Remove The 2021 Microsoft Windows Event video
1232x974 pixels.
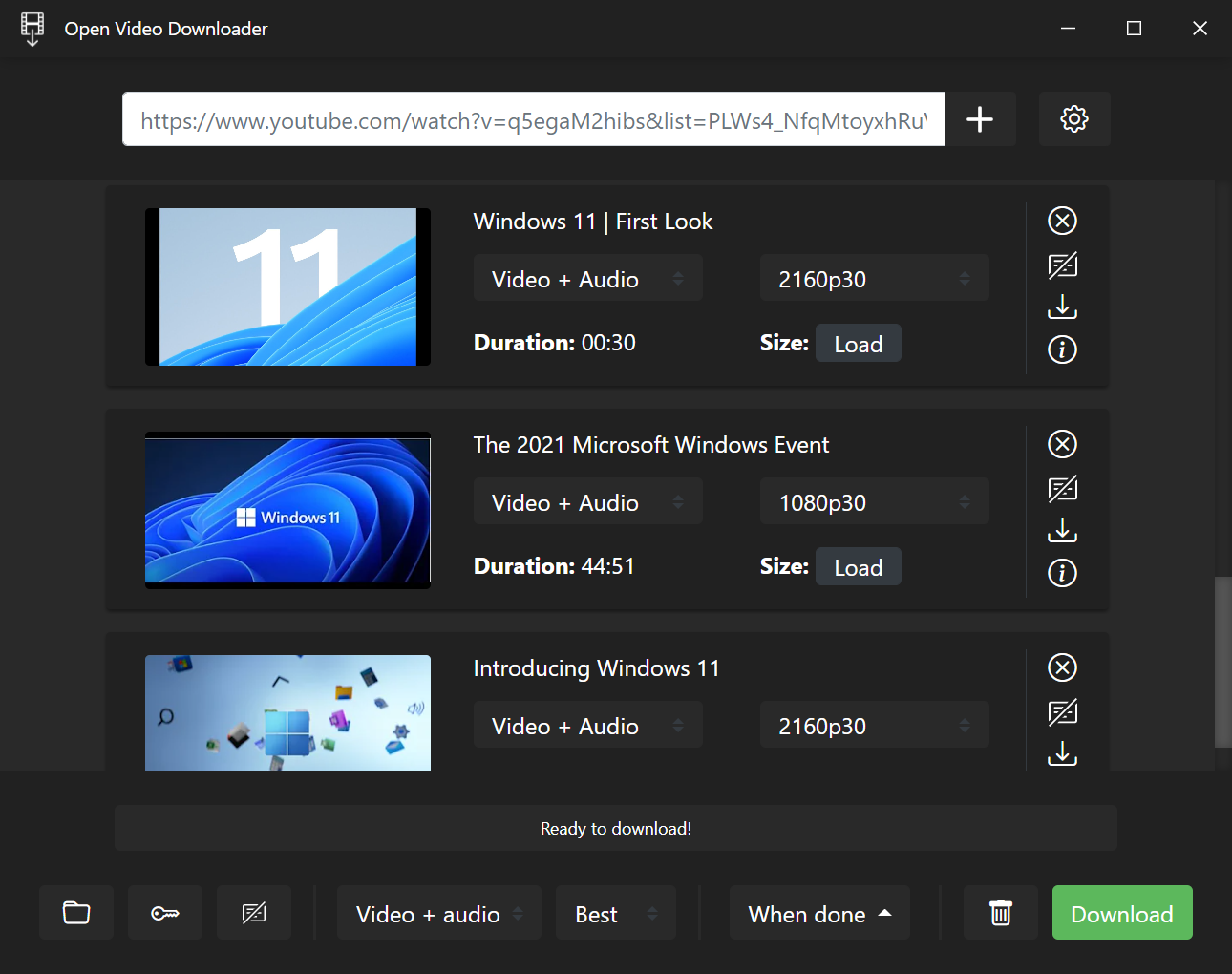(1062, 444)
